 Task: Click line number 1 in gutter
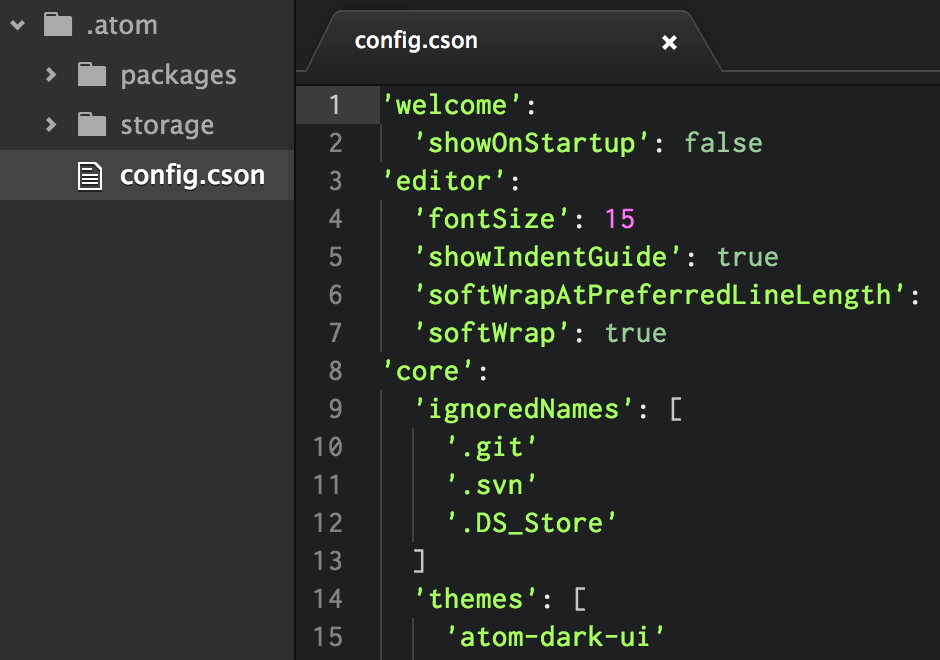(x=334, y=105)
